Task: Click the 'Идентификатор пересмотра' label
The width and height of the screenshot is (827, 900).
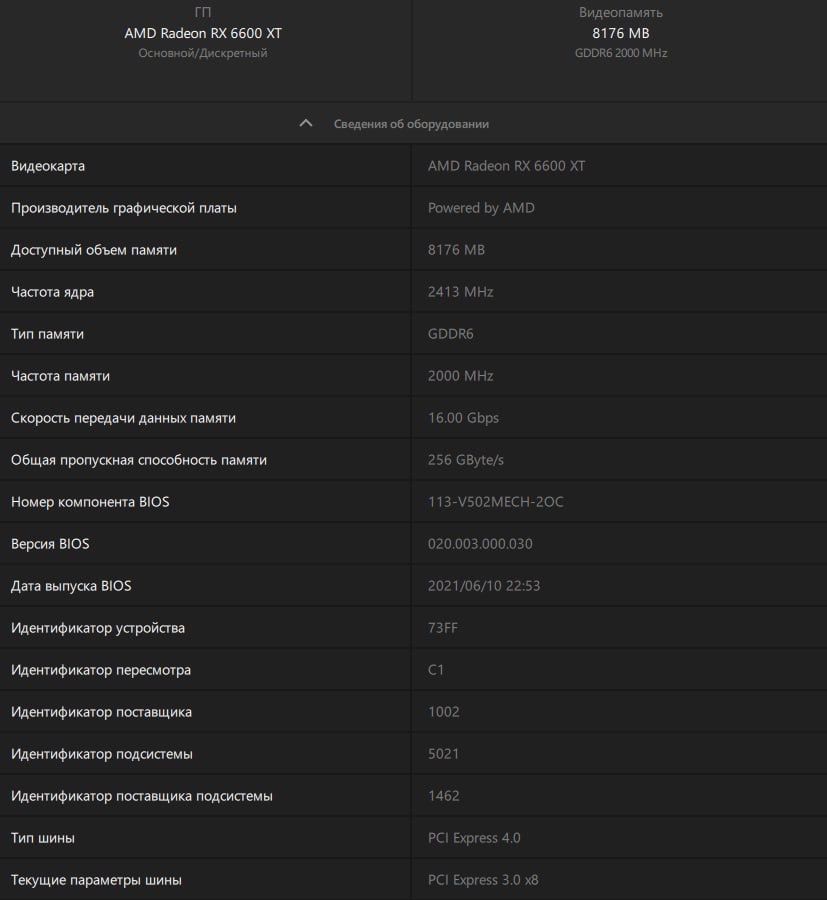Action: 101,670
